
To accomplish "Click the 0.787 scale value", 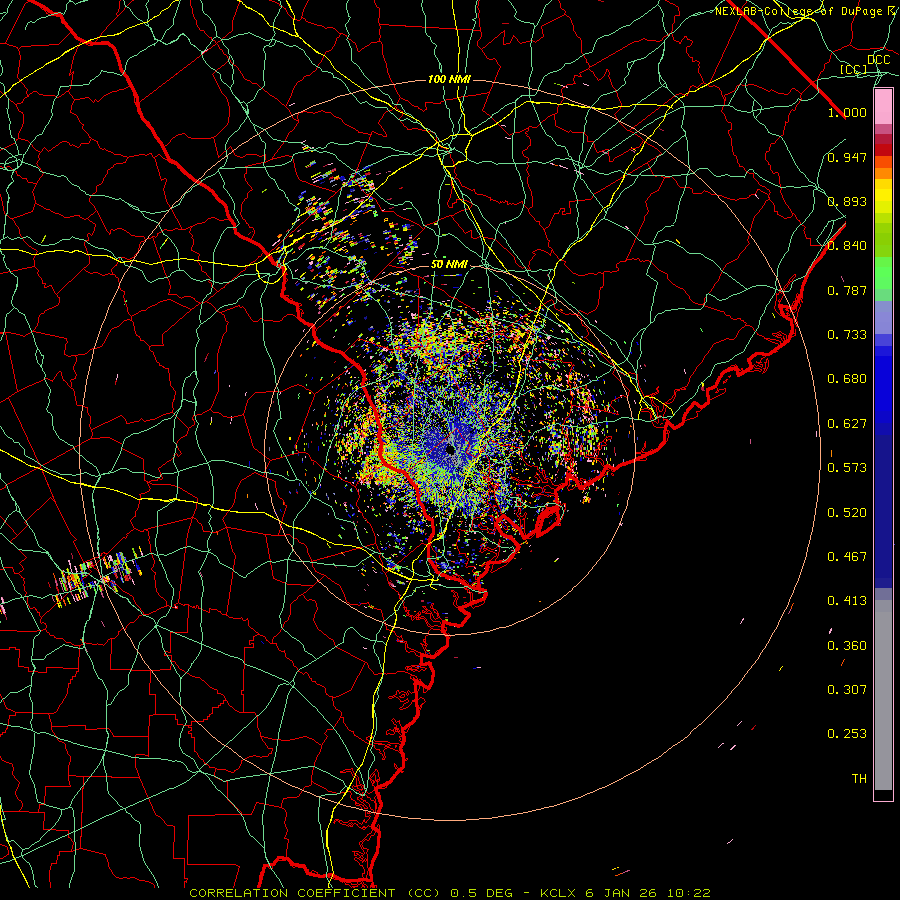I will point(847,290).
